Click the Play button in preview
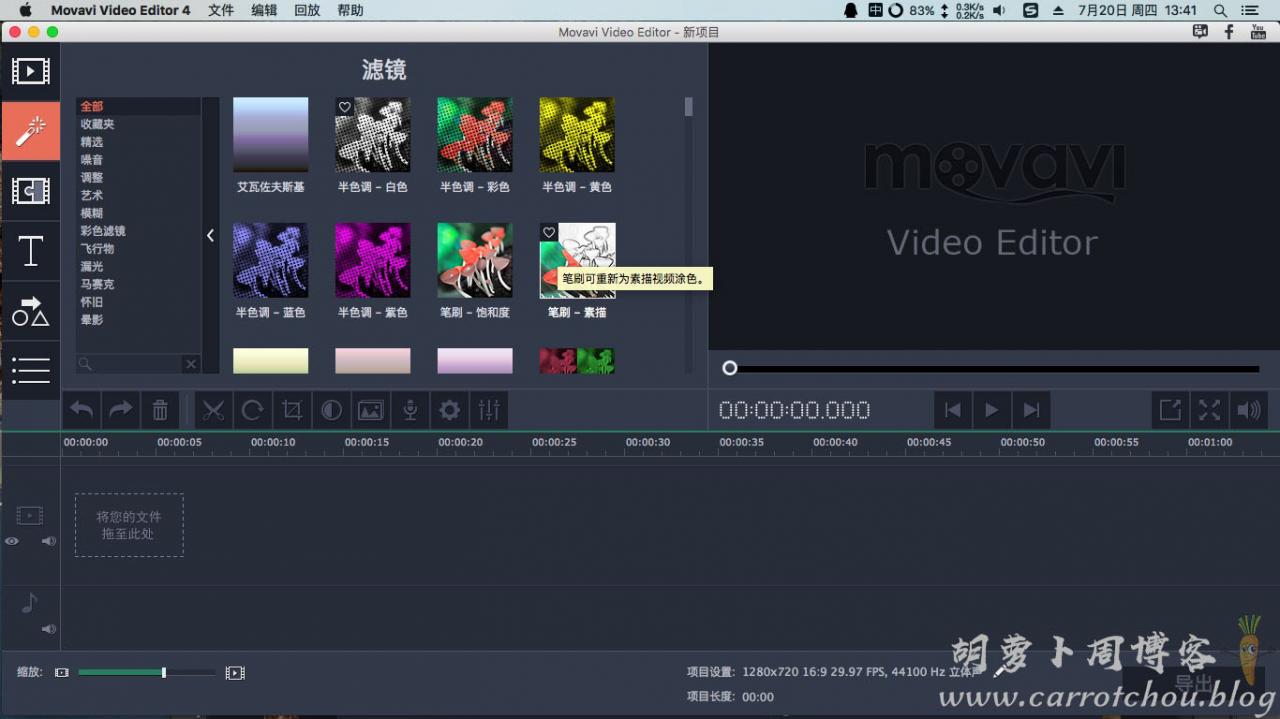The height and width of the screenshot is (719, 1280). [x=992, y=410]
